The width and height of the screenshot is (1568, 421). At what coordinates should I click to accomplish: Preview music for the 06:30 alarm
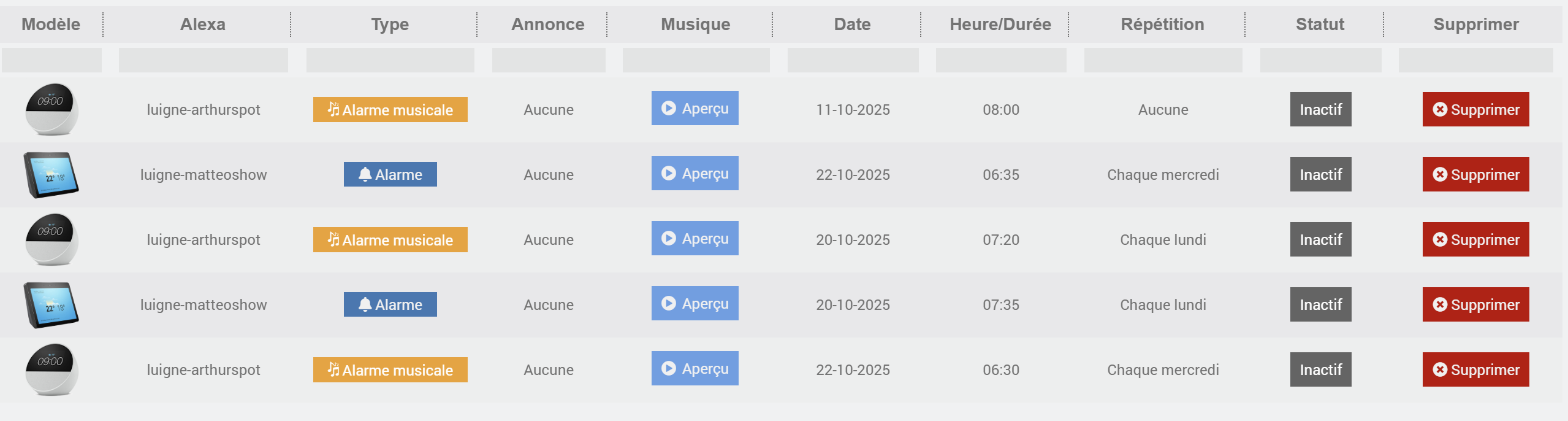(x=695, y=369)
